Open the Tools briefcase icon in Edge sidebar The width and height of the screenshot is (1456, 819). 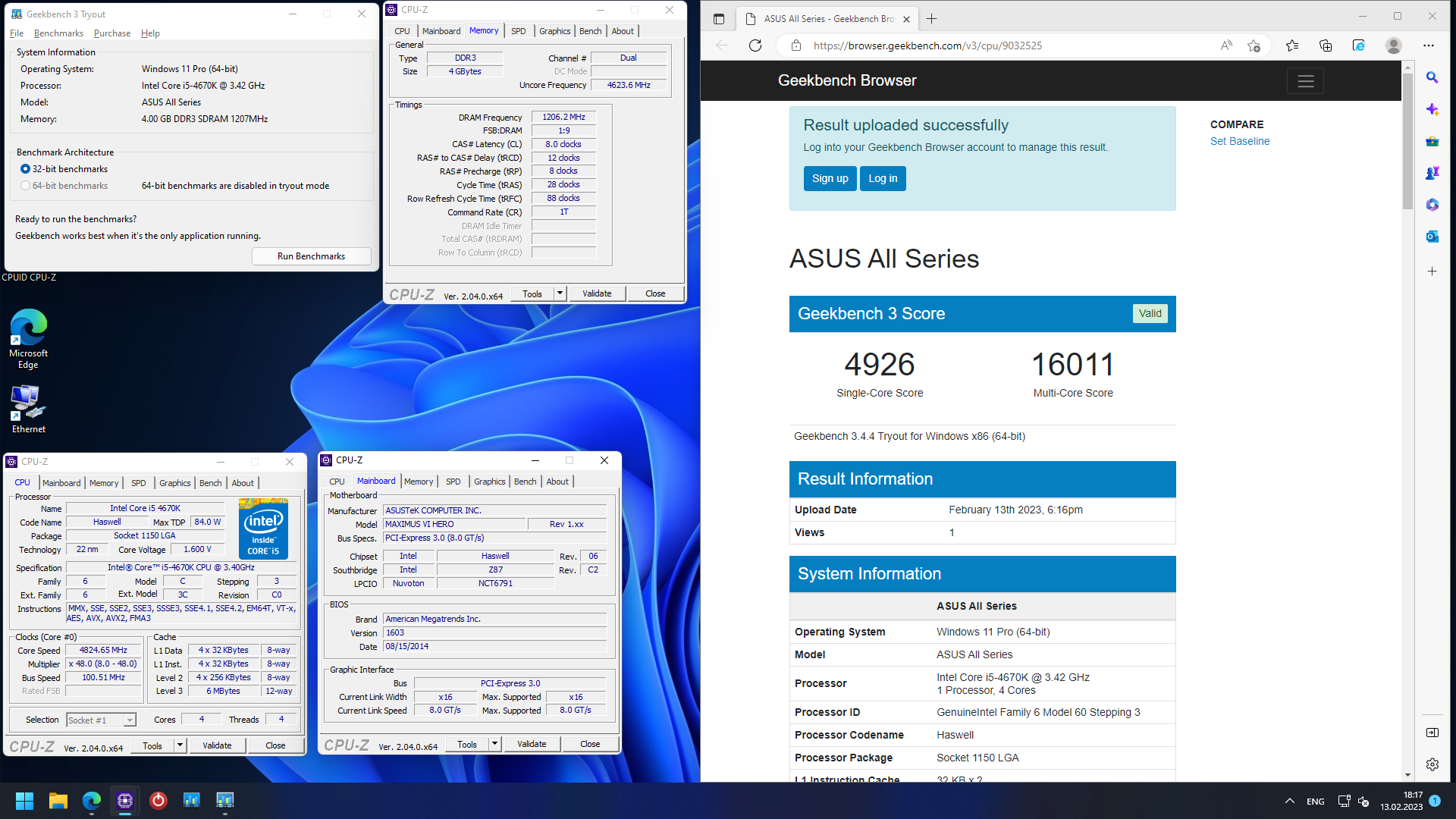(x=1432, y=142)
